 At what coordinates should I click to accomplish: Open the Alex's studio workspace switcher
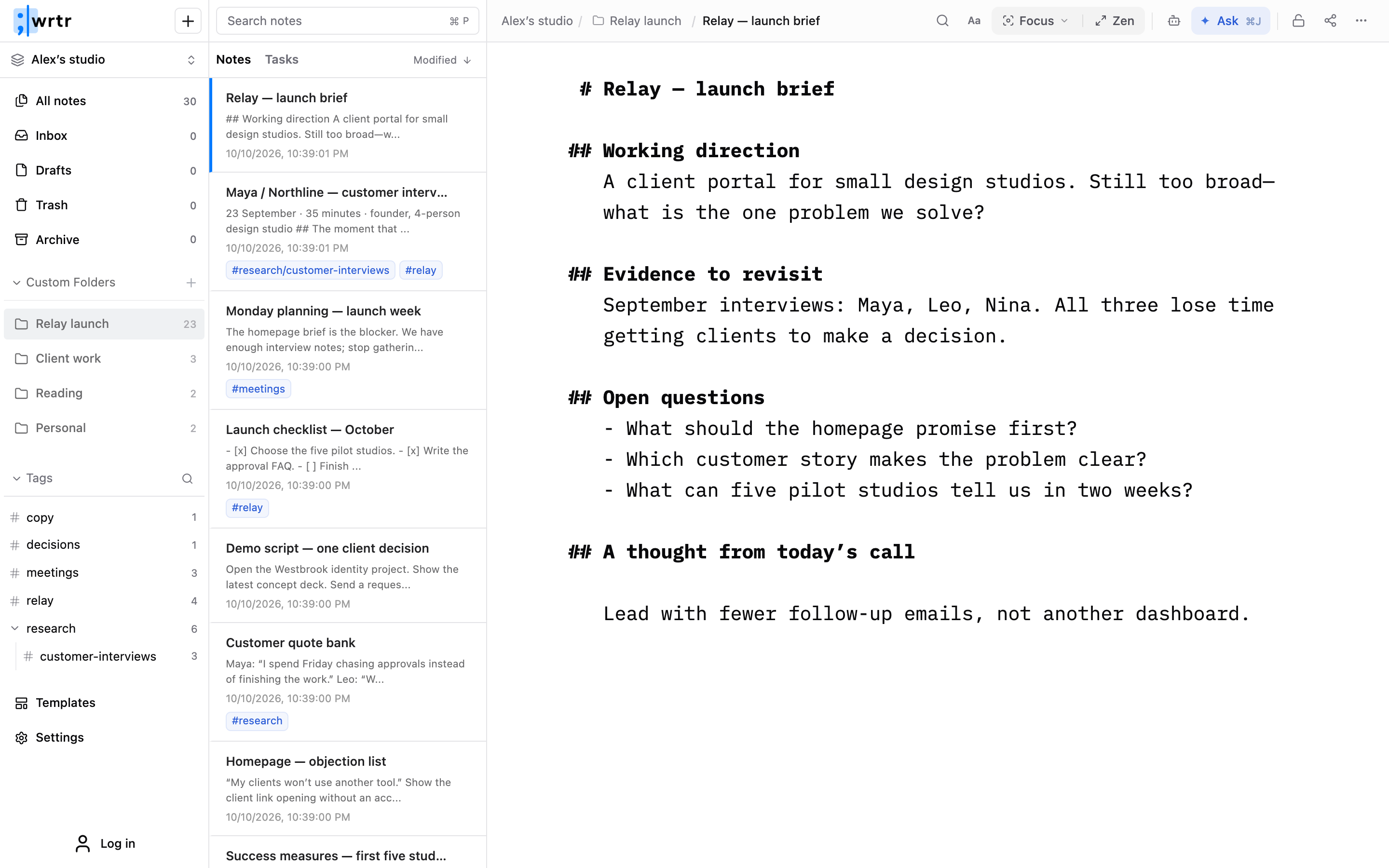(105, 60)
